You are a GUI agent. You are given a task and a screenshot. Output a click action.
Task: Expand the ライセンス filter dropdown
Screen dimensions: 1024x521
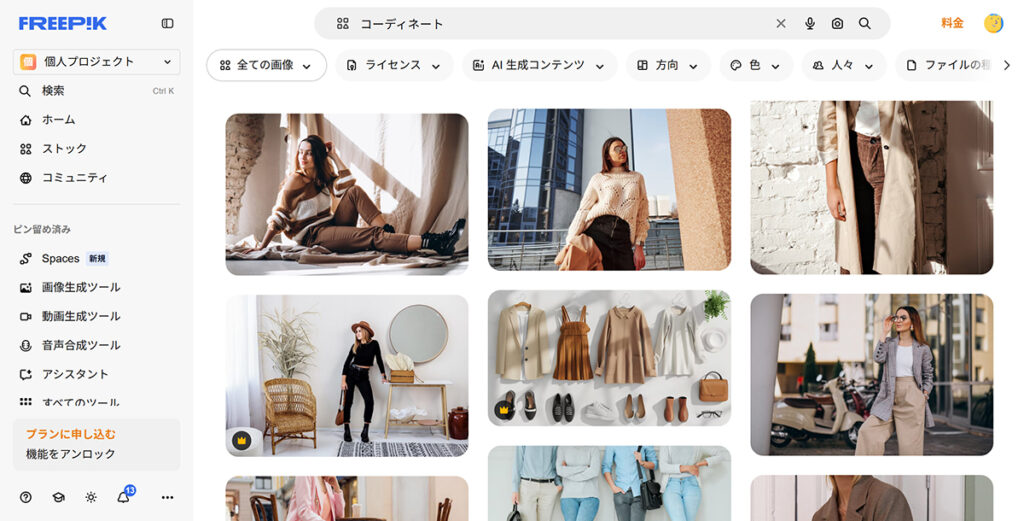(x=394, y=65)
